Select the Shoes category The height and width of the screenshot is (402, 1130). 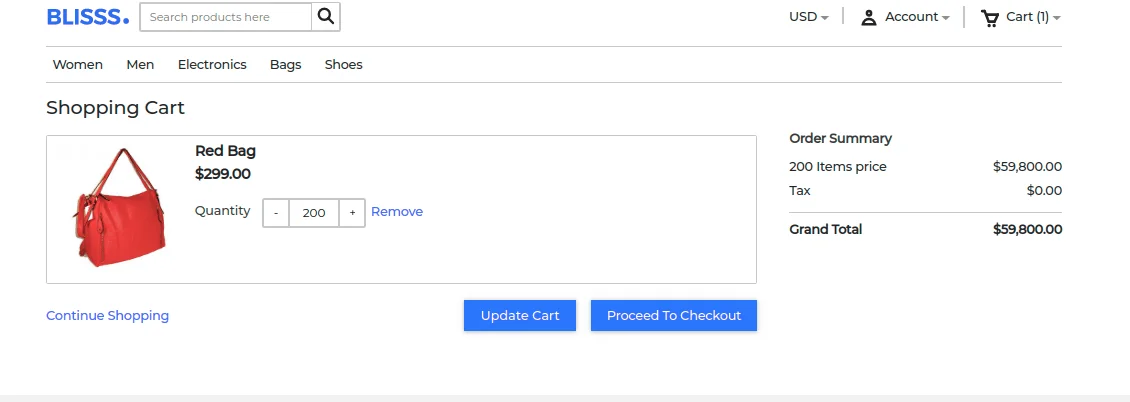pyautogui.click(x=343, y=65)
